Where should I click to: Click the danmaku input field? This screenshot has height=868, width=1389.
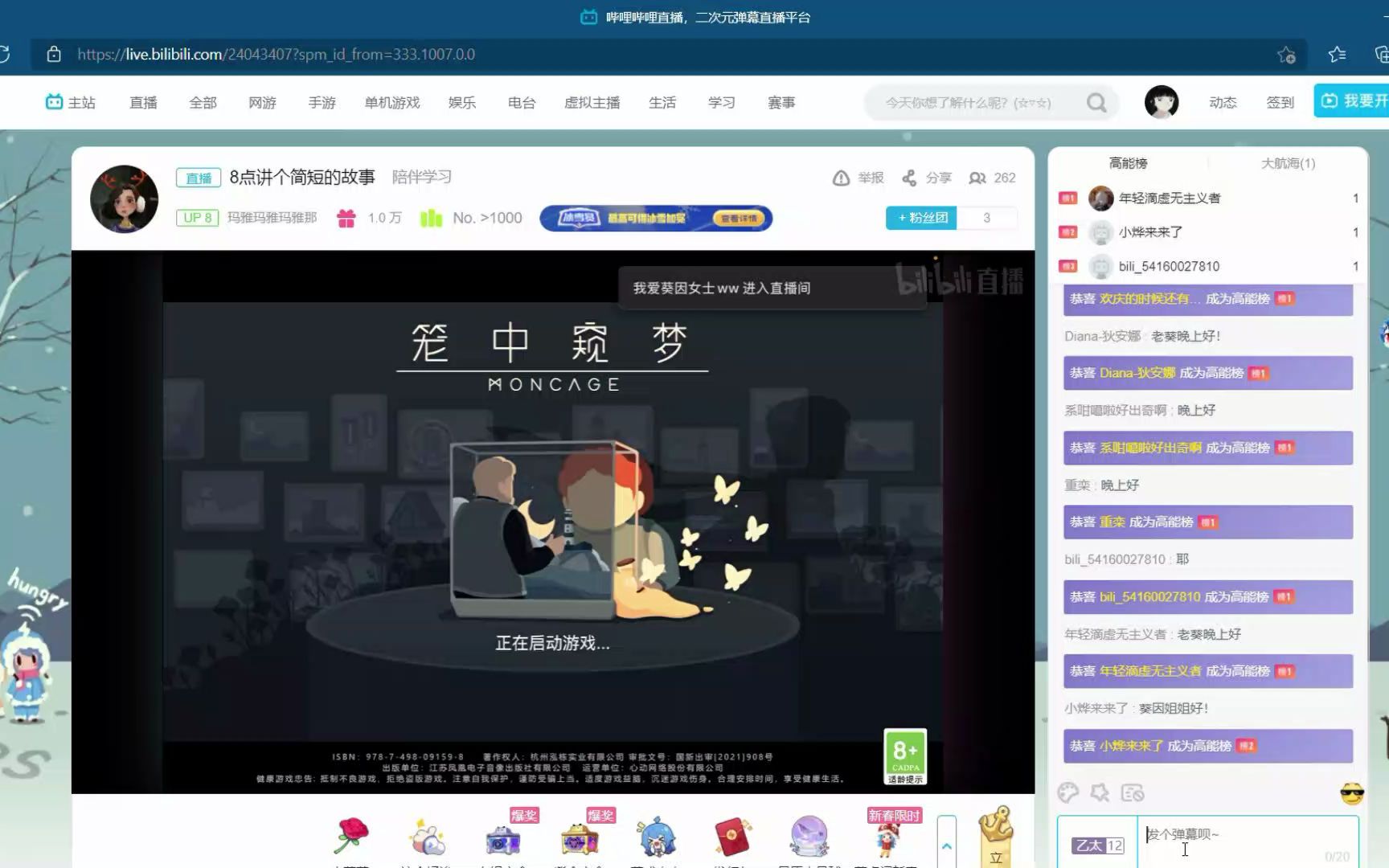coord(1248,841)
